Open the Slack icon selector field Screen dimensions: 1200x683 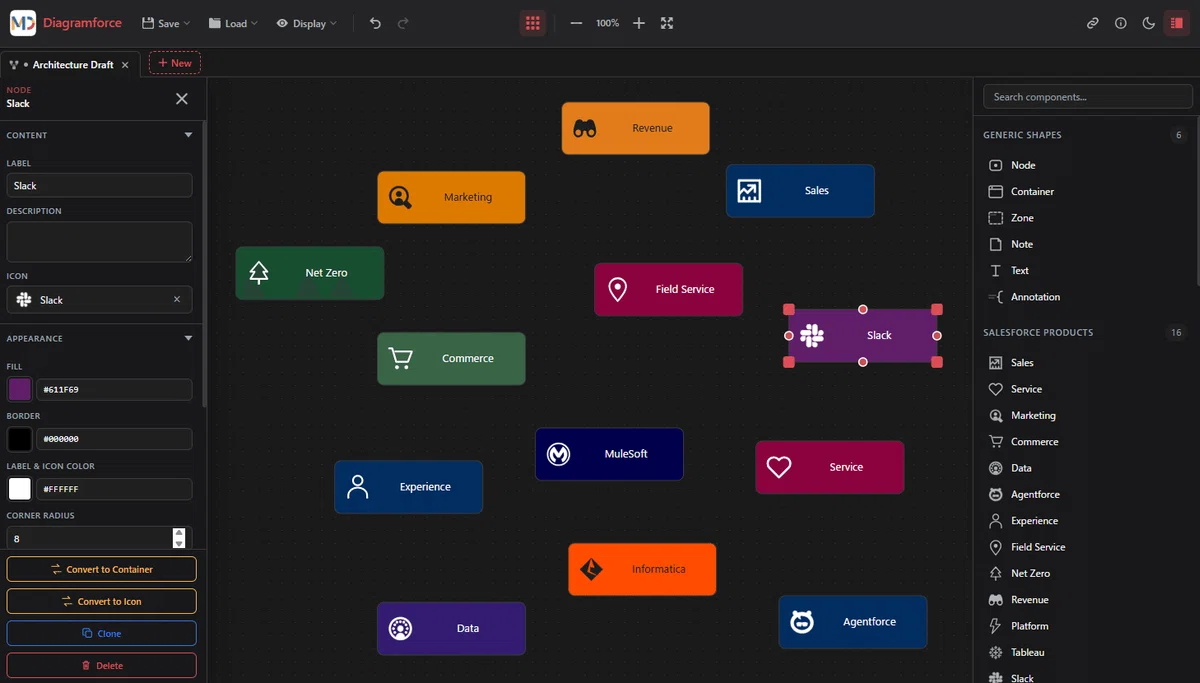pos(100,299)
